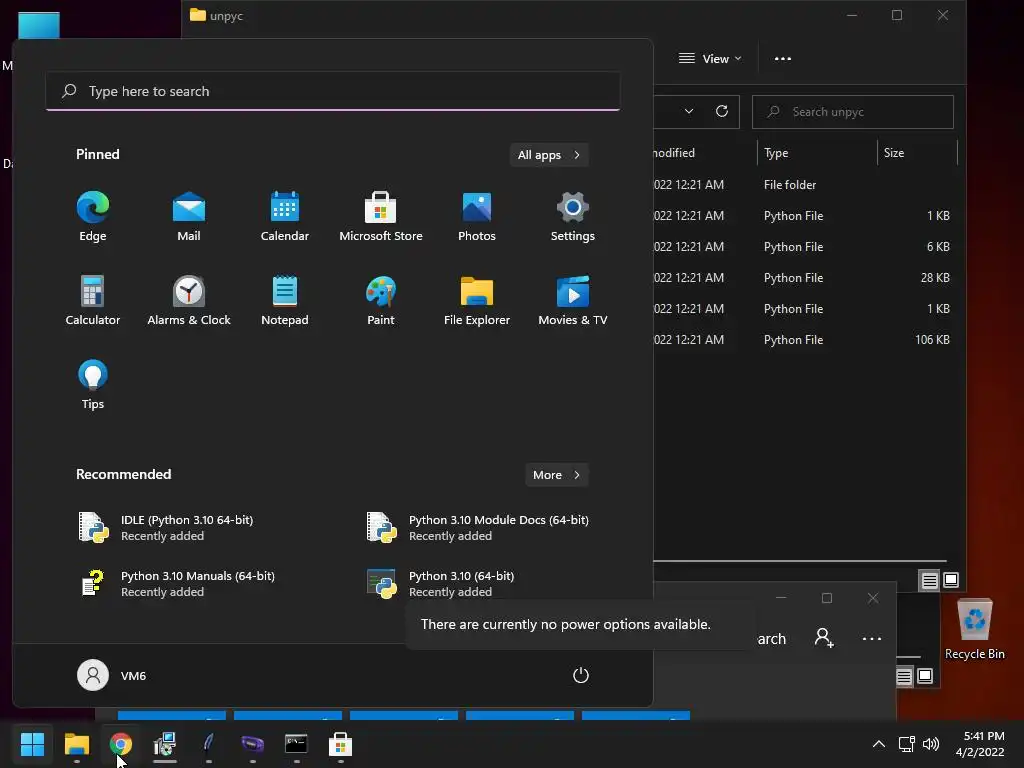Image resolution: width=1024 pixels, height=768 pixels.
Task: Open the Mail pinned app
Action: click(x=189, y=217)
